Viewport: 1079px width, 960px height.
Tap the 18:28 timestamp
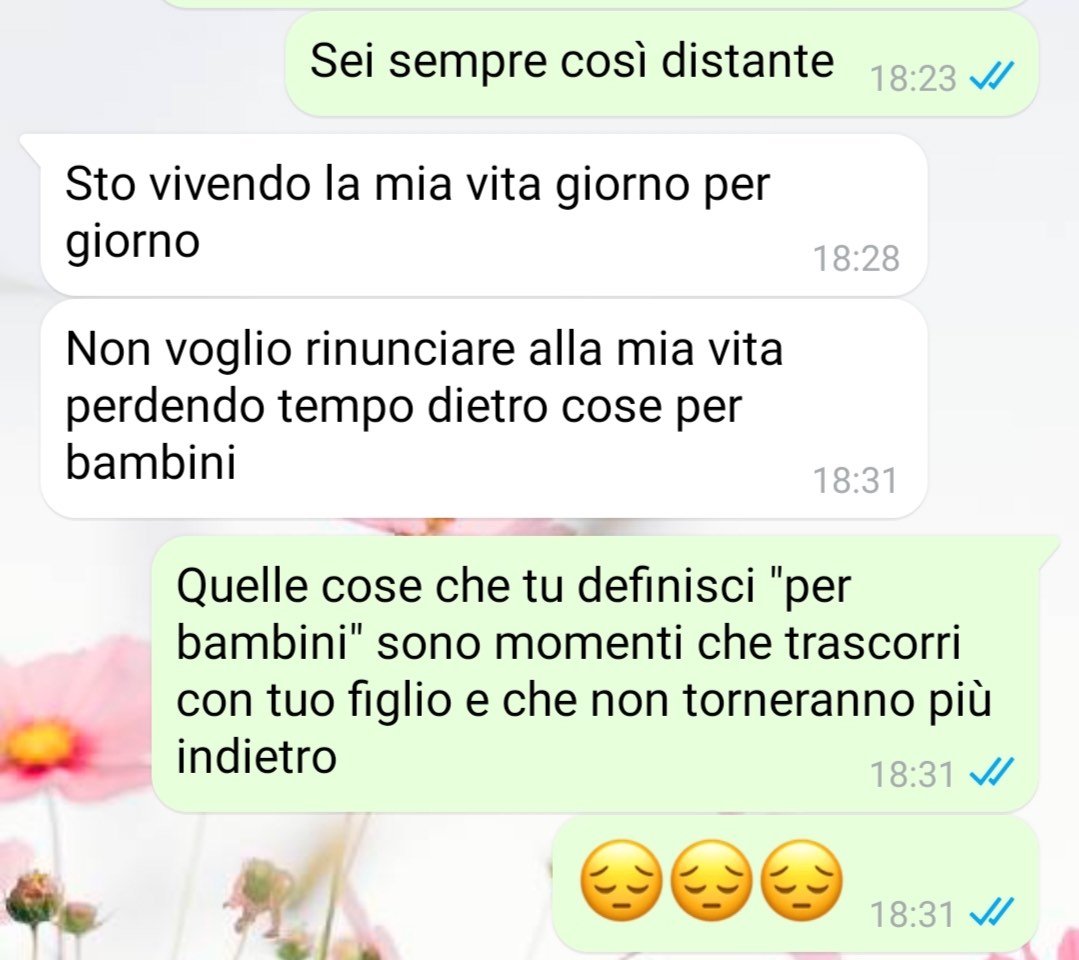856,259
